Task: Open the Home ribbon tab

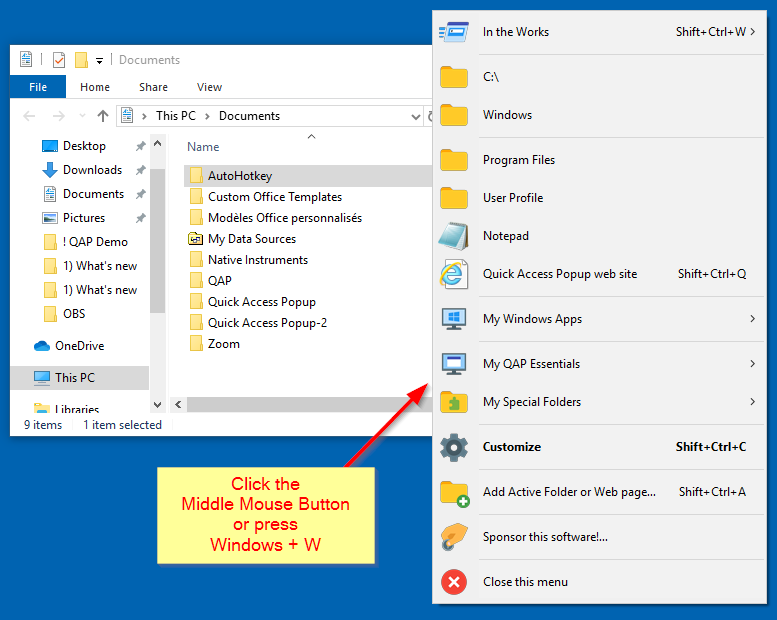Action: tap(95, 87)
